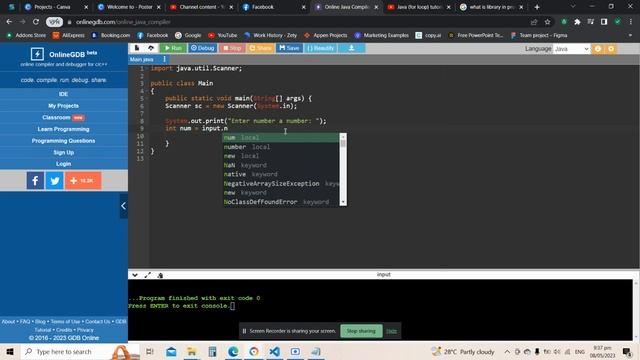Click the Stop button
640x360 pixels.
232,48
